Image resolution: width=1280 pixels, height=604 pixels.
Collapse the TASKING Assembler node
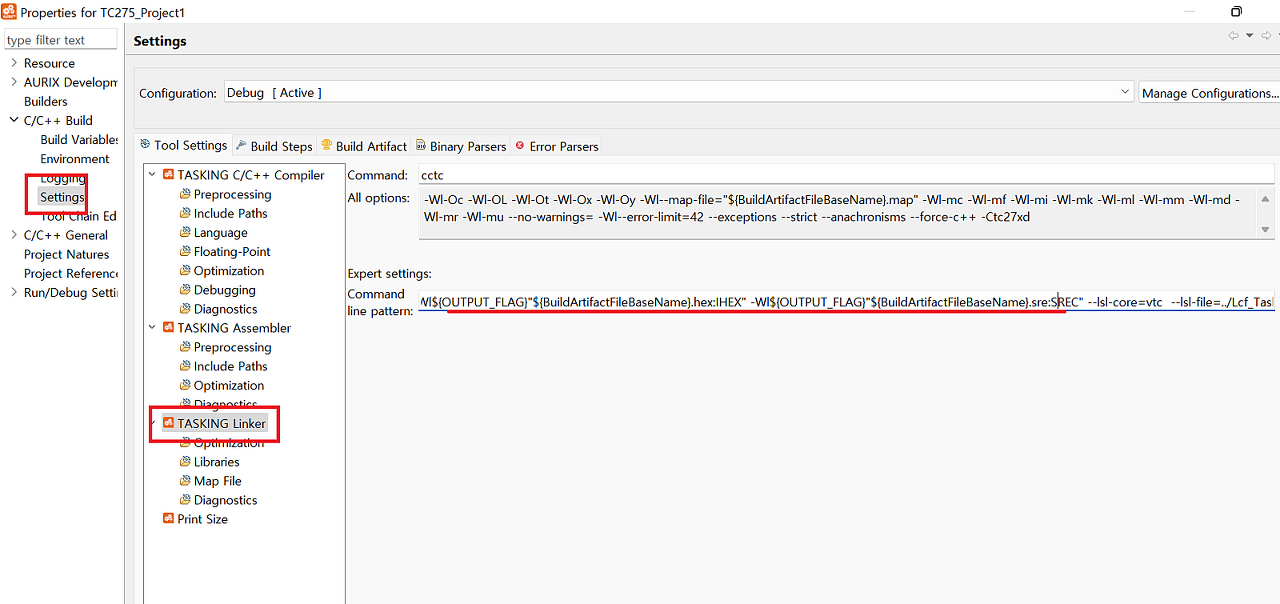(153, 328)
